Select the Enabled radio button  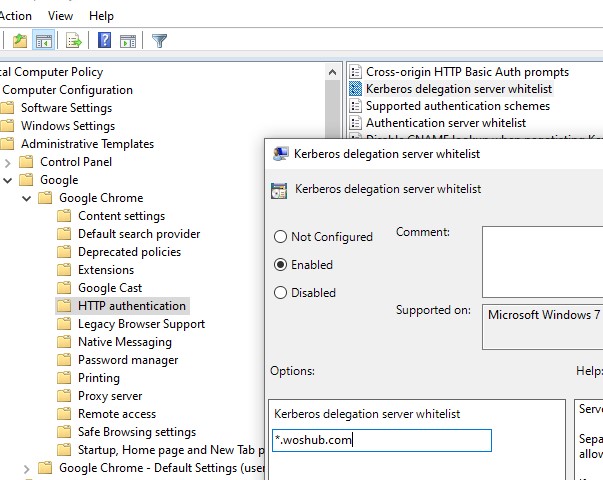click(280, 265)
